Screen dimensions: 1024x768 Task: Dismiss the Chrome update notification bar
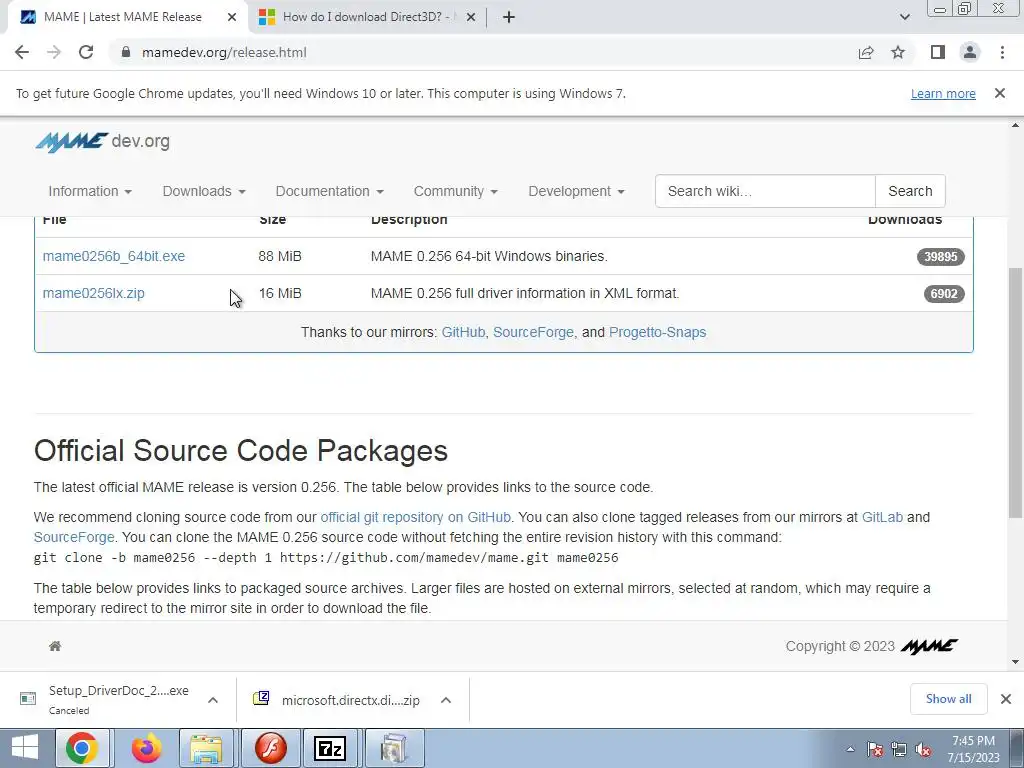(1000, 93)
